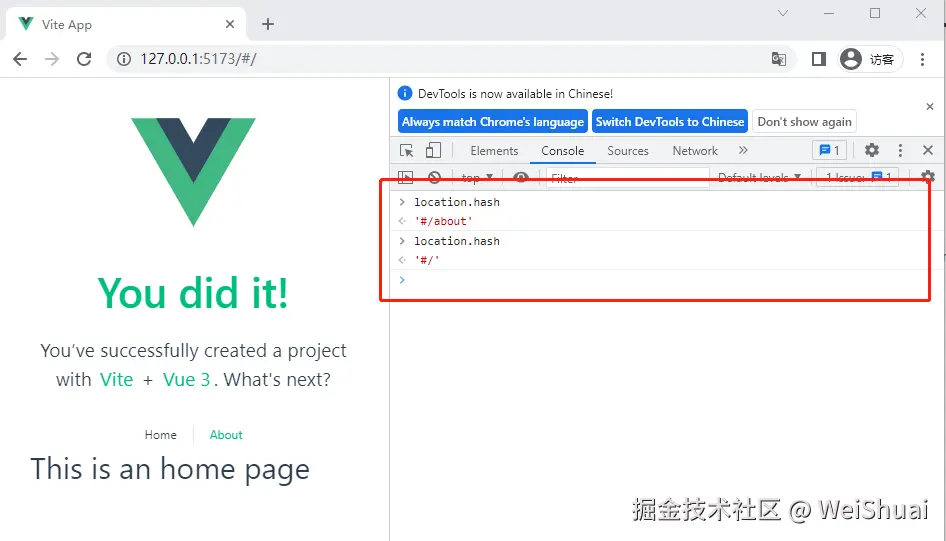The height and width of the screenshot is (541, 946).
Task: Dismiss the DevTools language notification
Action: (930, 106)
